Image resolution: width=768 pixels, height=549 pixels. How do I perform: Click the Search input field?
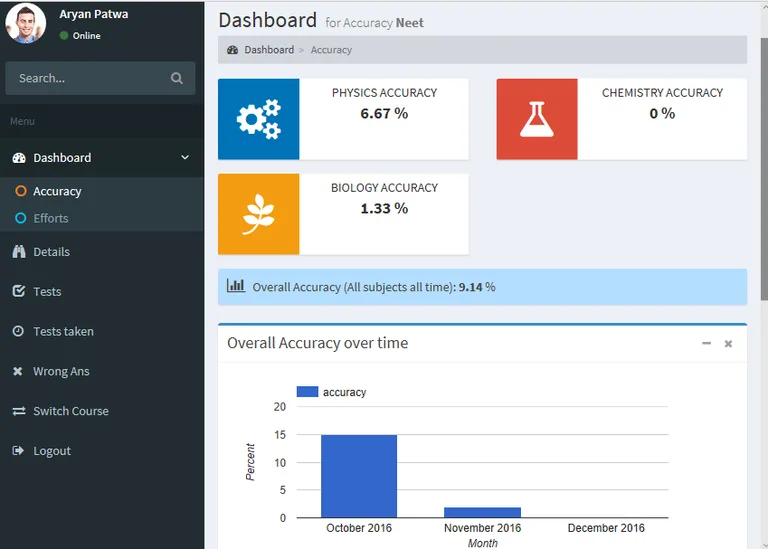(85, 78)
